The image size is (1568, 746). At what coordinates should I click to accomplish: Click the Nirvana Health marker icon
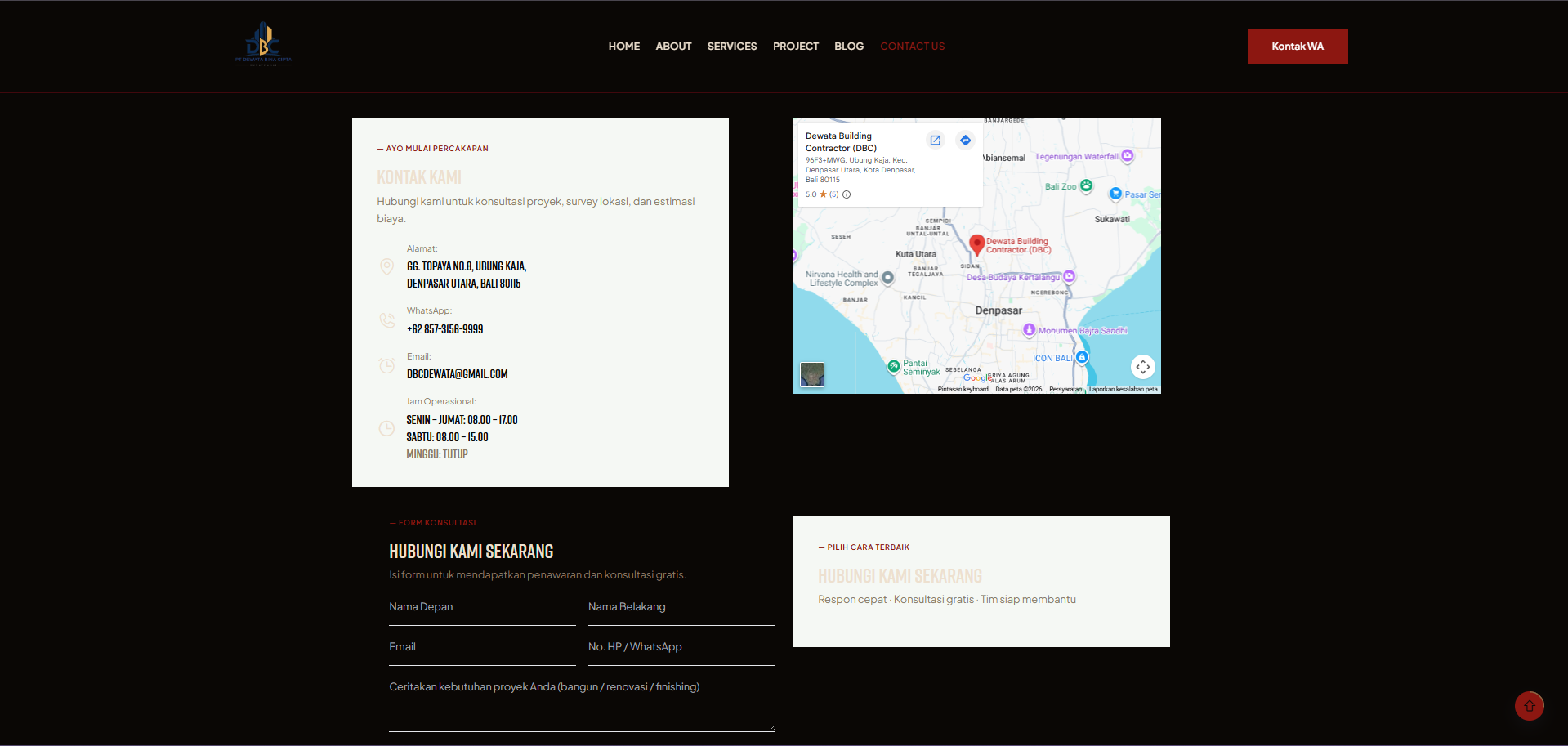[x=887, y=278]
